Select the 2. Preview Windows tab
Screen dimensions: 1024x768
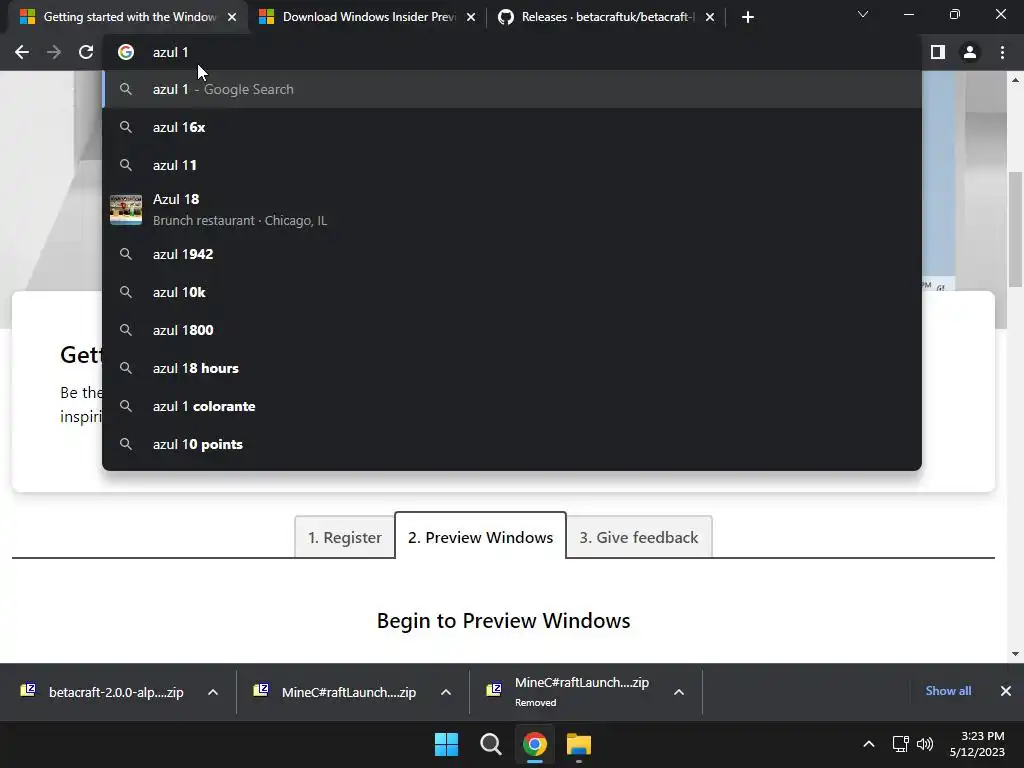coord(481,537)
